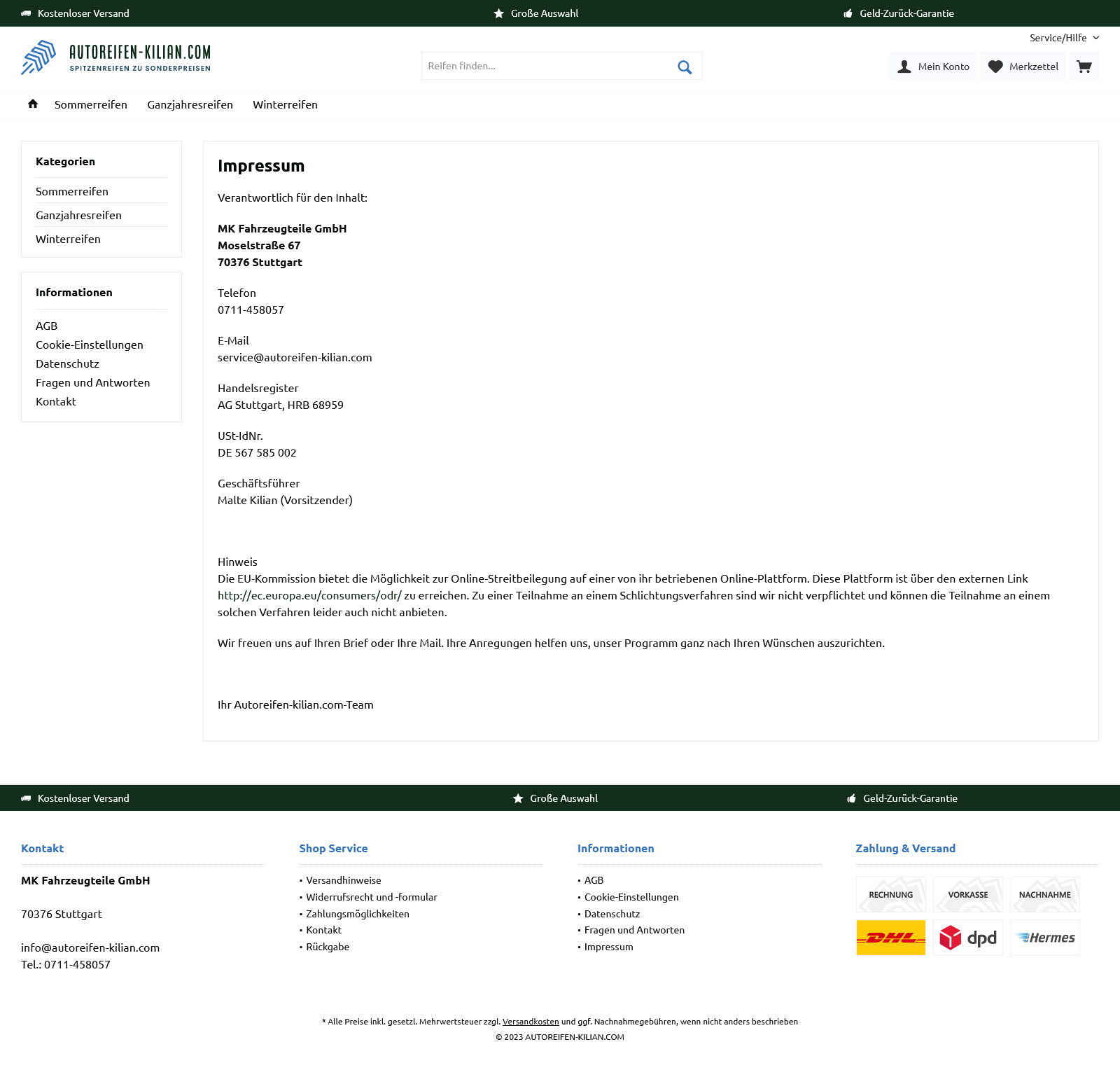Open Kontakt in the sidebar

56,401
